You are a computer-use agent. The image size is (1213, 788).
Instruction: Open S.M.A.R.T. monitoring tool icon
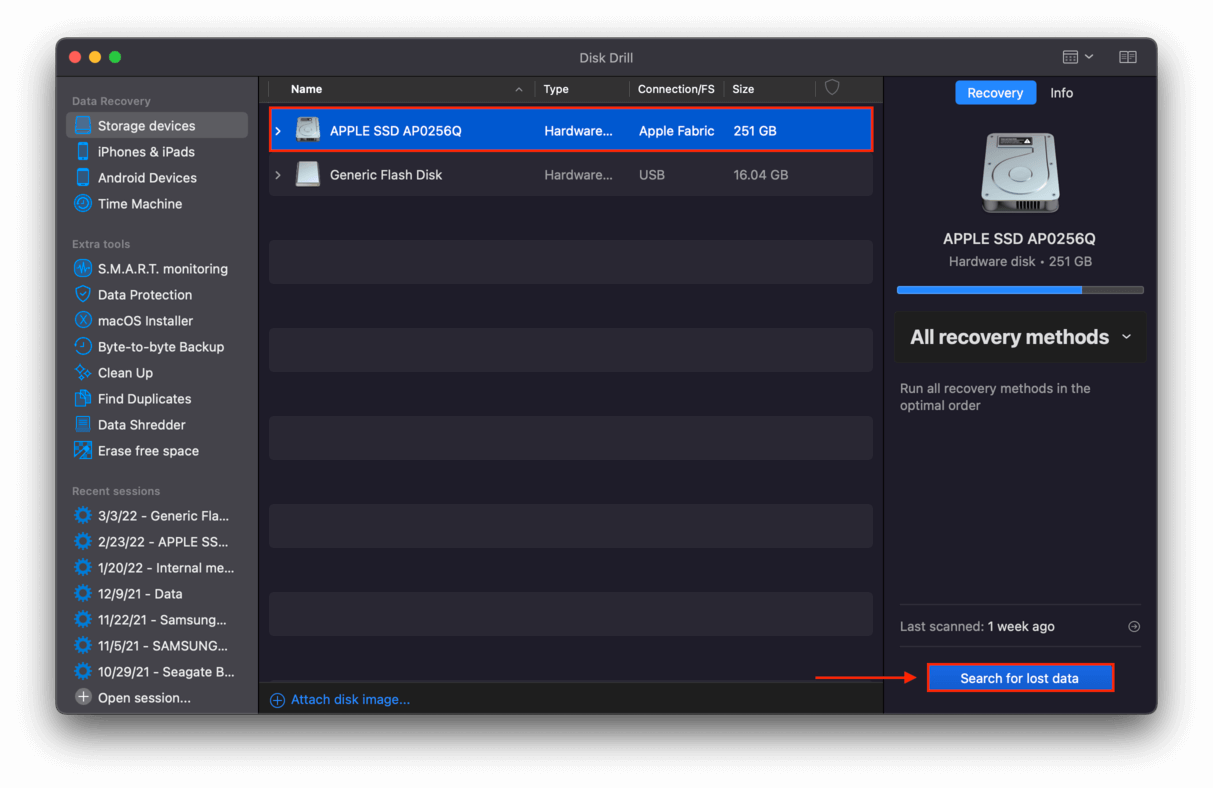83,269
